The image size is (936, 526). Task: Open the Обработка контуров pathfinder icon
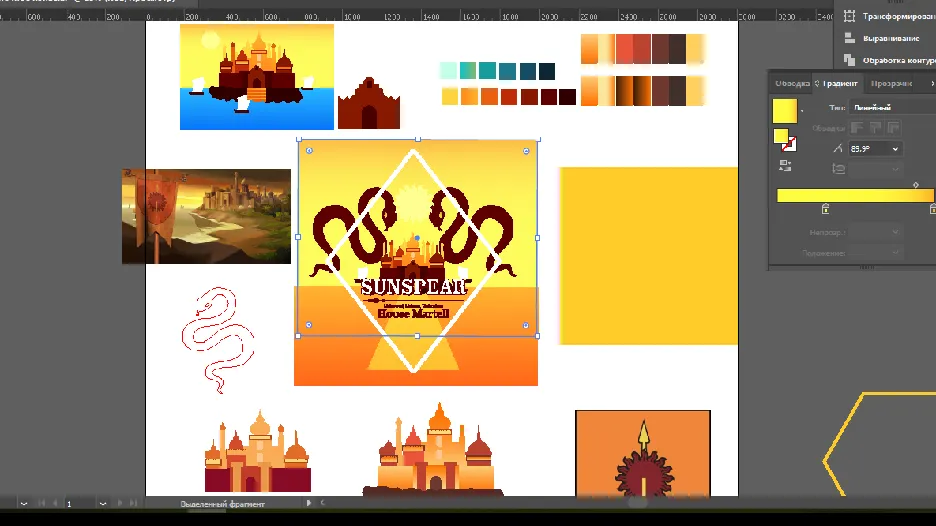(x=849, y=60)
